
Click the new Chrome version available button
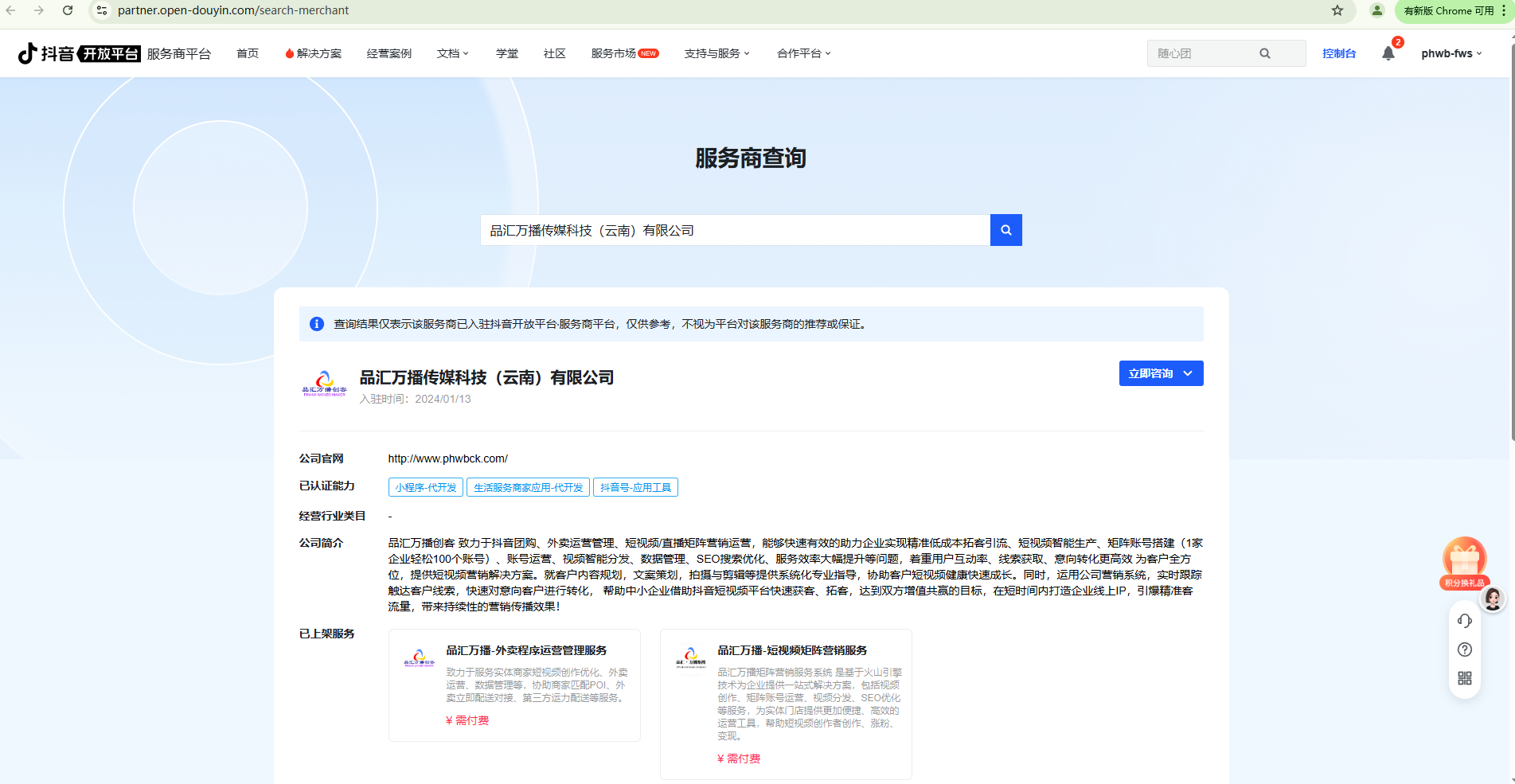pyautogui.click(x=1448, y=10)
